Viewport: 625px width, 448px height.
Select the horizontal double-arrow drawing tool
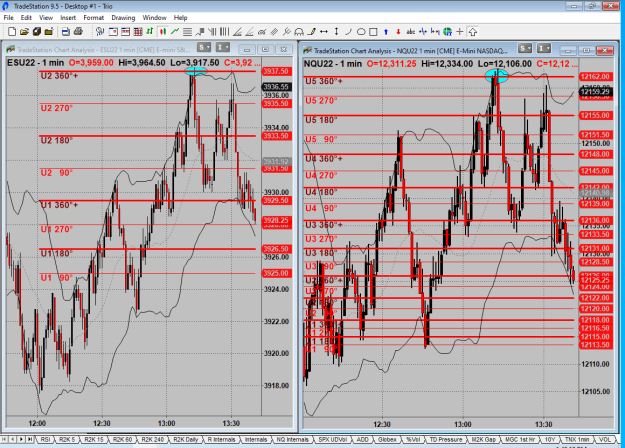324,31
